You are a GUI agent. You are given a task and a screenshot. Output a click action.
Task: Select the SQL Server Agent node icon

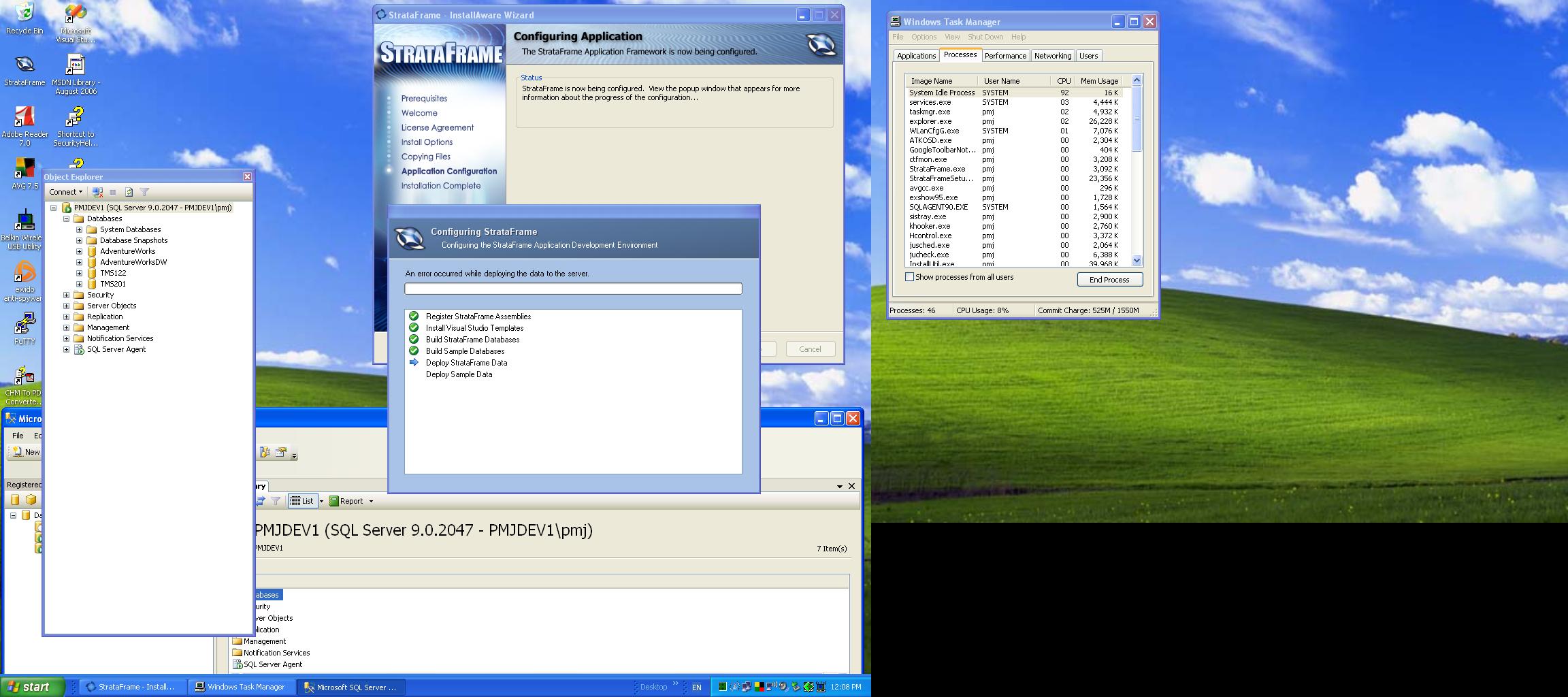point(79,350)
